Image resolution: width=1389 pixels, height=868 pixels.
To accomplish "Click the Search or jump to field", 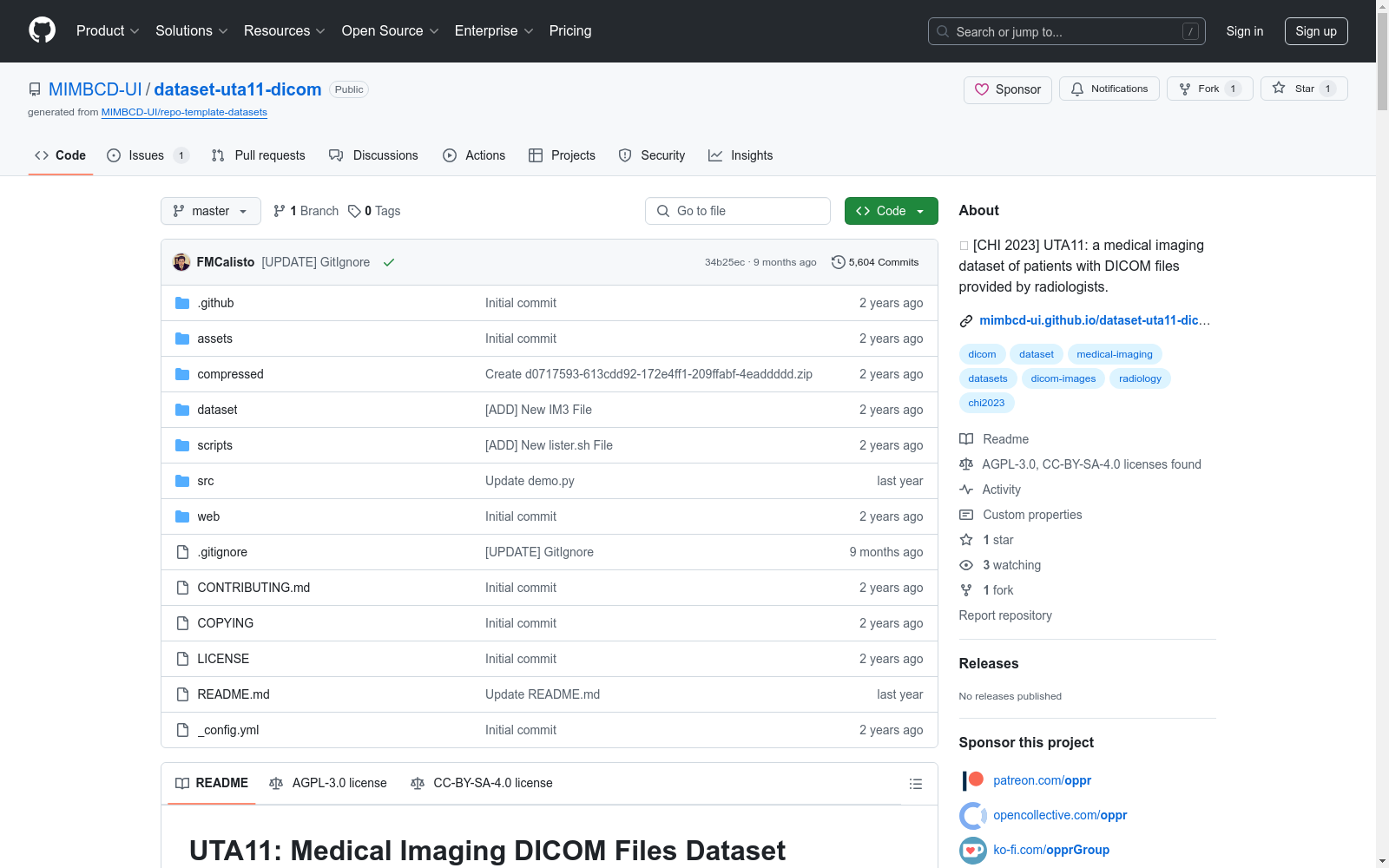I will click(1067, 31).
